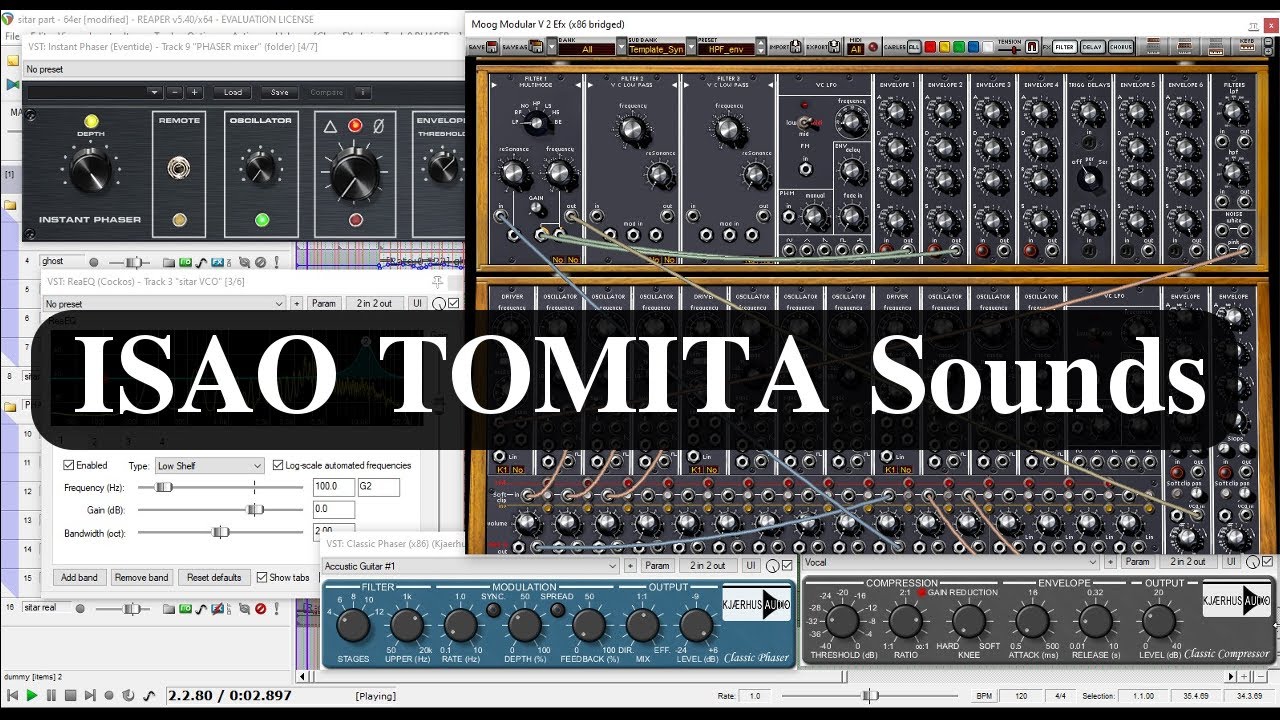Click the KEYB view icon in Moog

[1247, 47]
